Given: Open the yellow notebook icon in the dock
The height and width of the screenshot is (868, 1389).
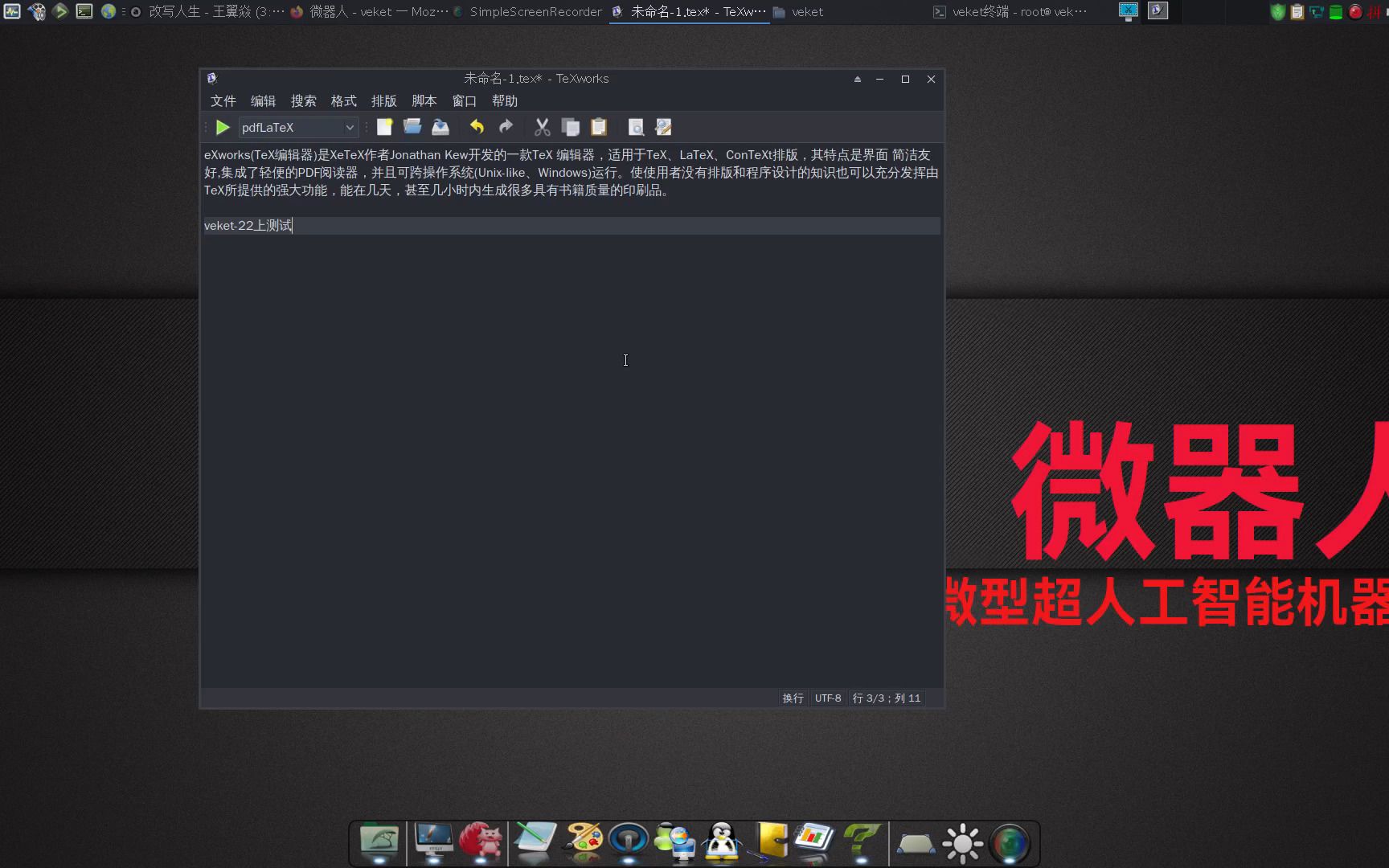Looking at the screenshot, I should point(769,841).
